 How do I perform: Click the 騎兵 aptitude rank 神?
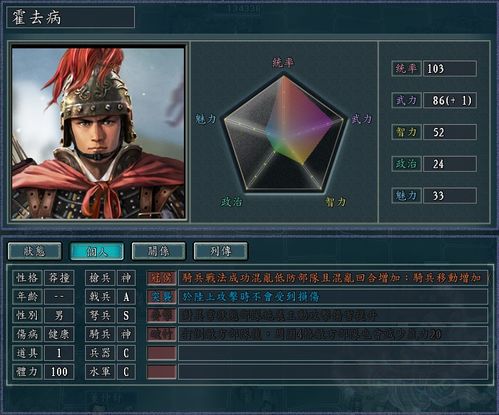click(x=126, y=334)
